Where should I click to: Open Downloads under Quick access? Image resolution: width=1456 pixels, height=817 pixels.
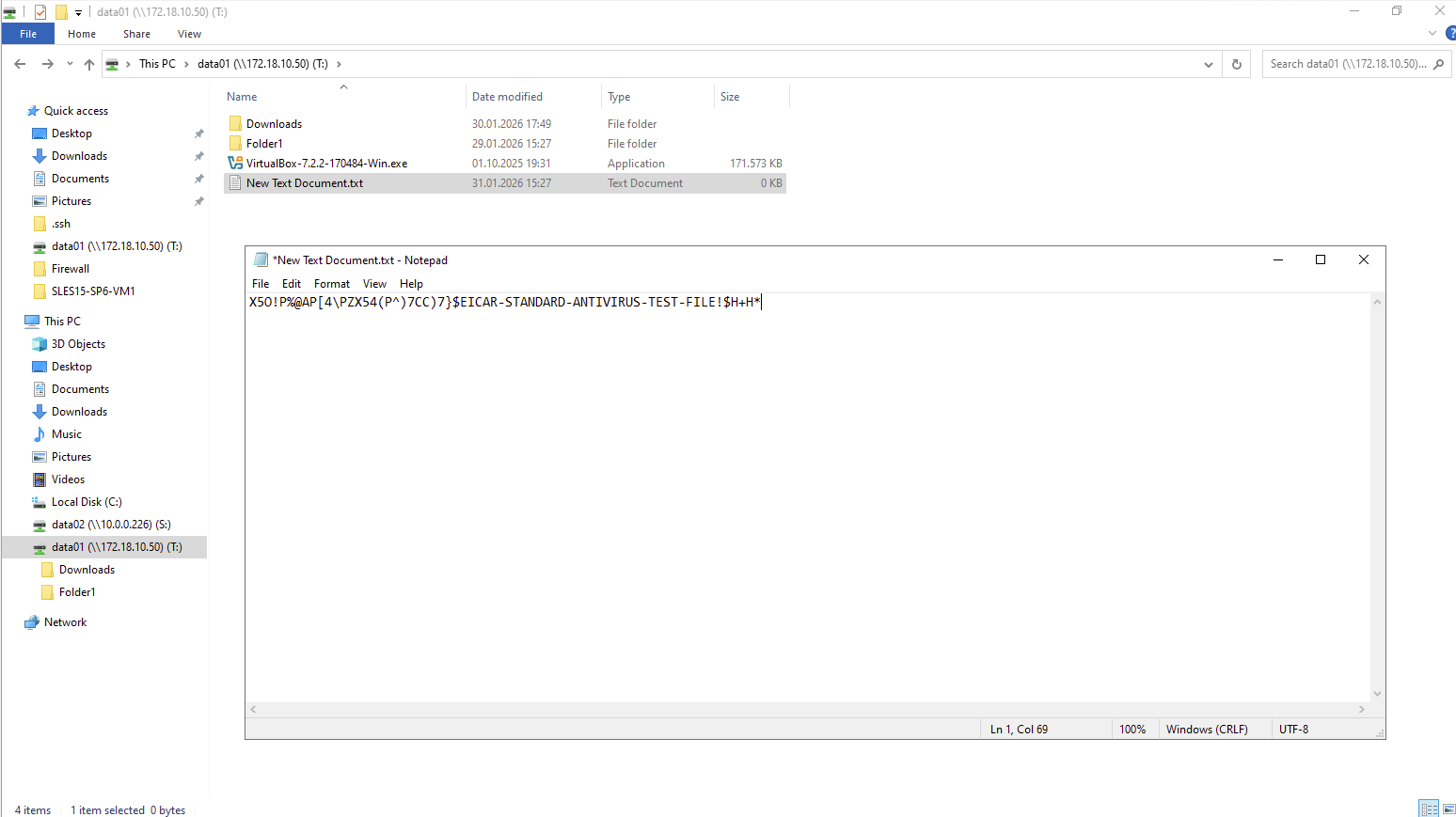tap(79, 156)
